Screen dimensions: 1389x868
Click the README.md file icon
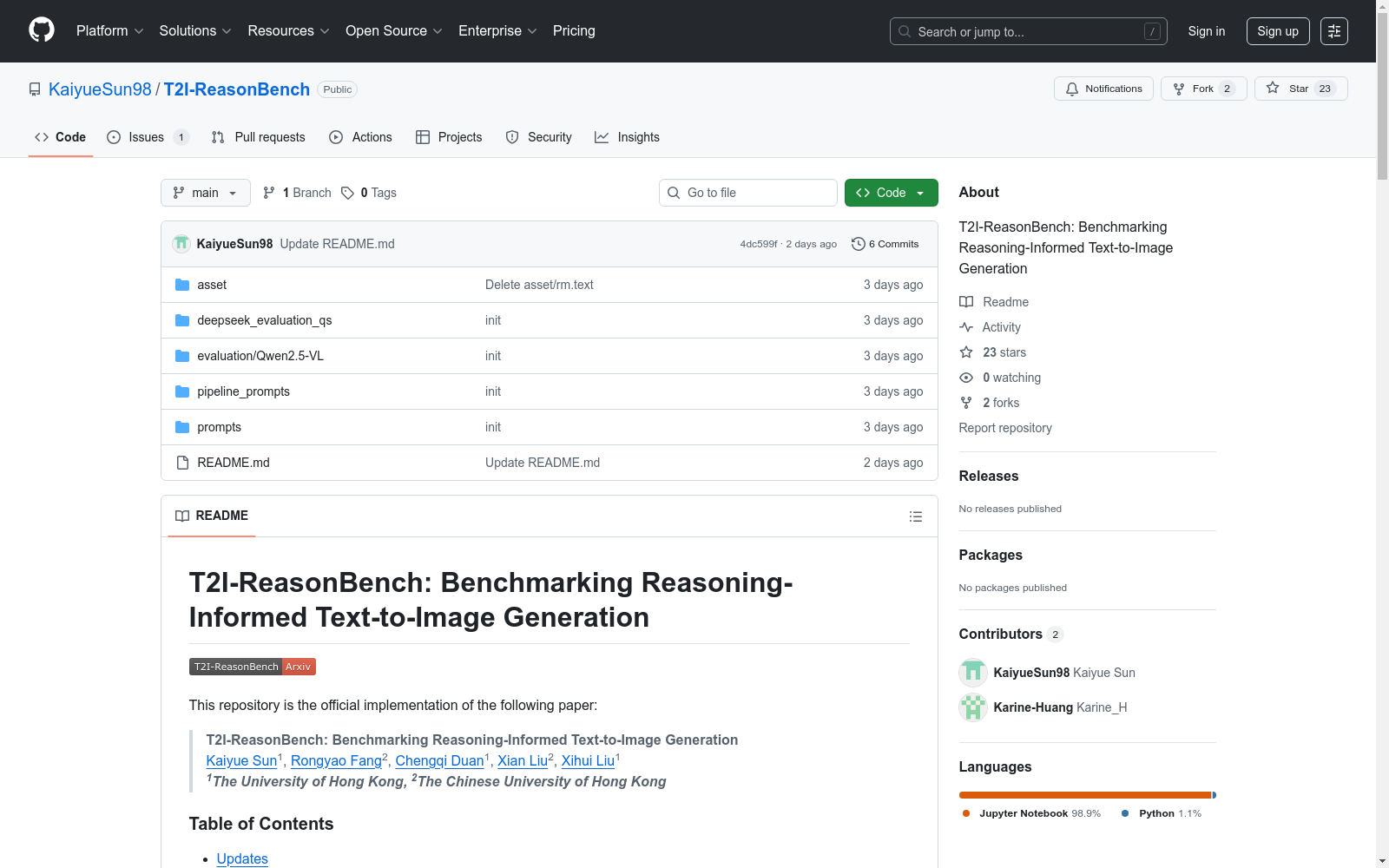coord(182,463)
